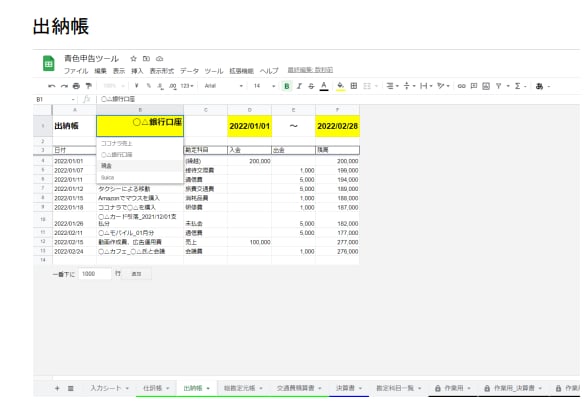Toggle italic formatting
This screenshot has height=402, width=588.
[x=299, y=86]
